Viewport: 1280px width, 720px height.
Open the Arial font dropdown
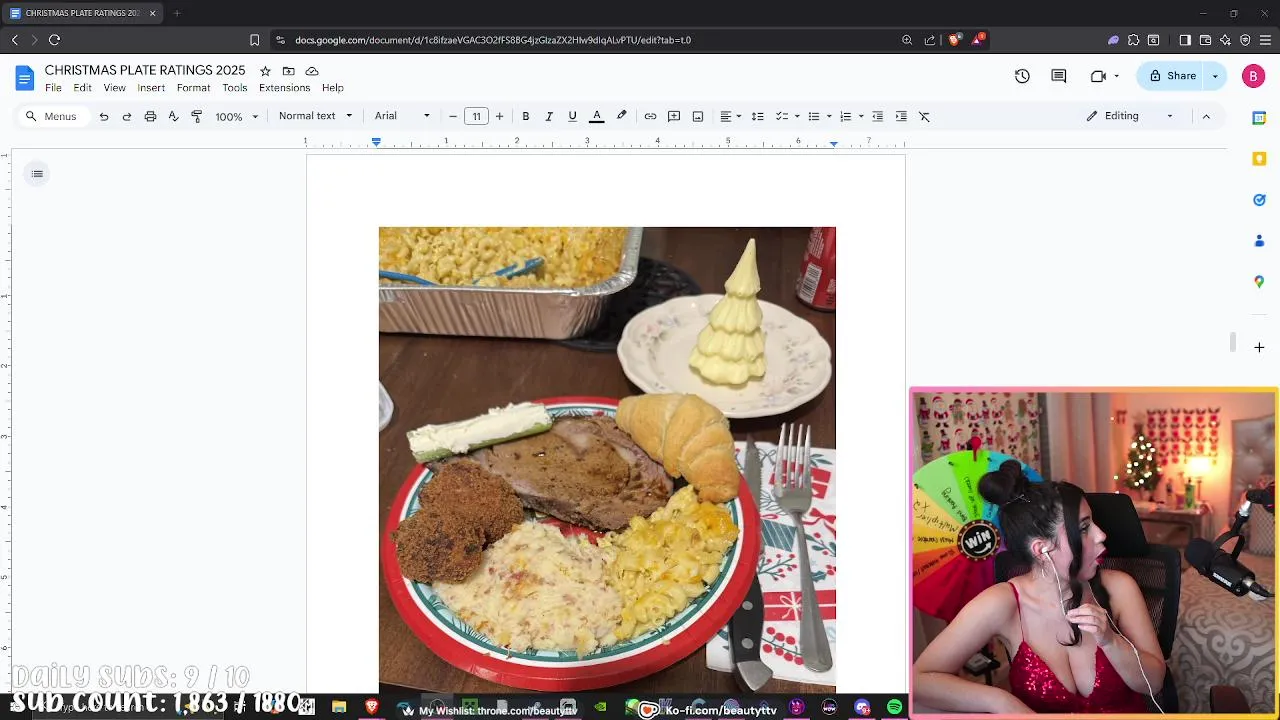pyautogui.click(x=402, y=116)
